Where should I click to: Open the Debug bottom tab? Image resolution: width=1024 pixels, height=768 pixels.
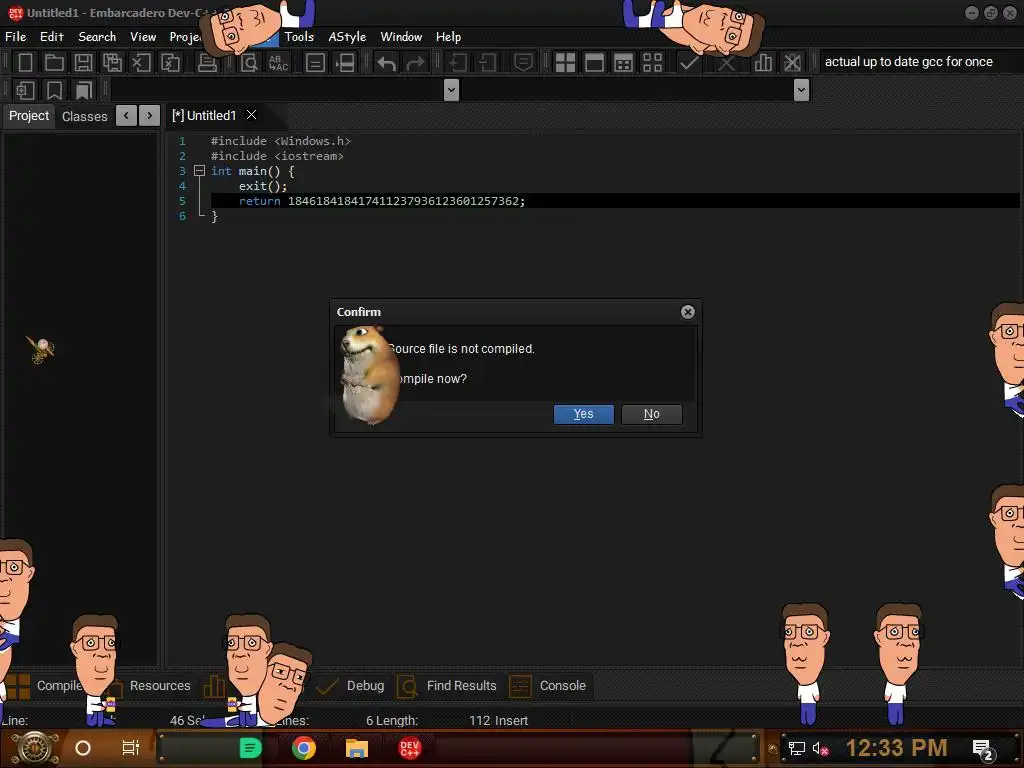tap(365, 686)
